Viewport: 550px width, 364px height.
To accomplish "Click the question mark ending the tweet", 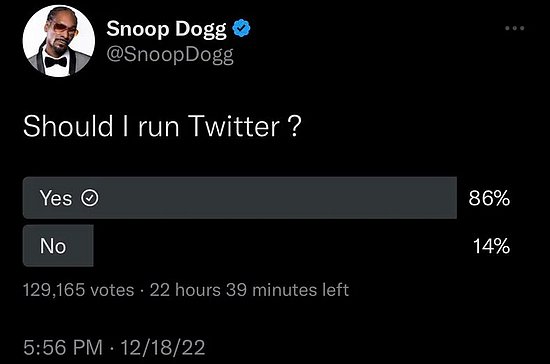I will tap(294, 127).
